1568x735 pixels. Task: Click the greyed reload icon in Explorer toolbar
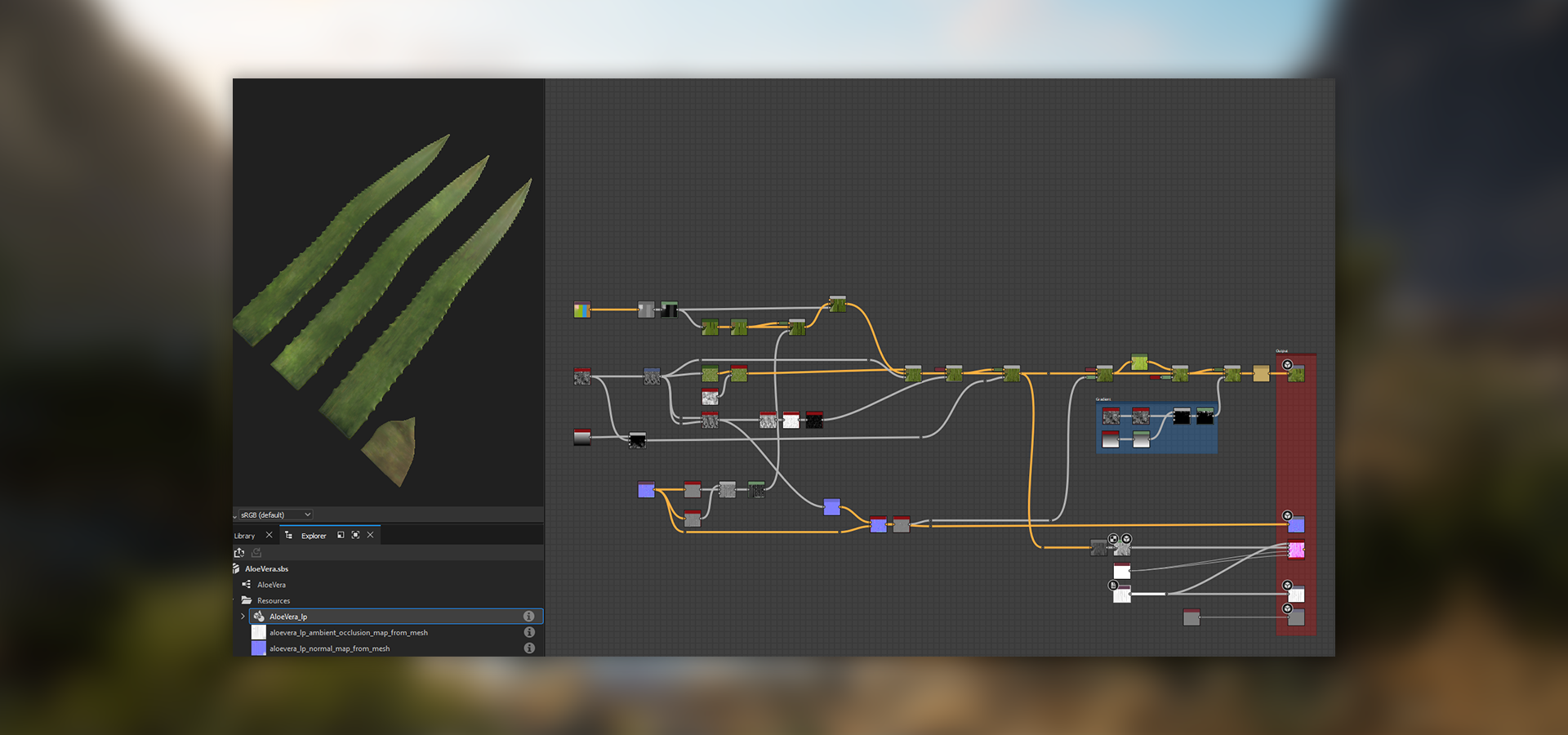(256, 552)
